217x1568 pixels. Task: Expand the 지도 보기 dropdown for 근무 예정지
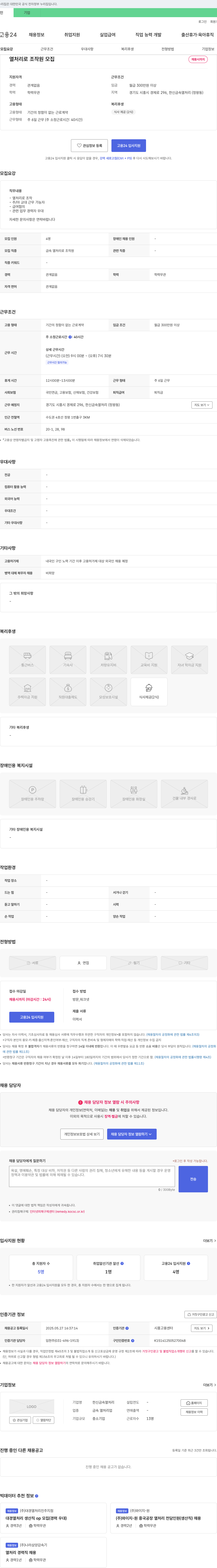(x=202, y=405)
